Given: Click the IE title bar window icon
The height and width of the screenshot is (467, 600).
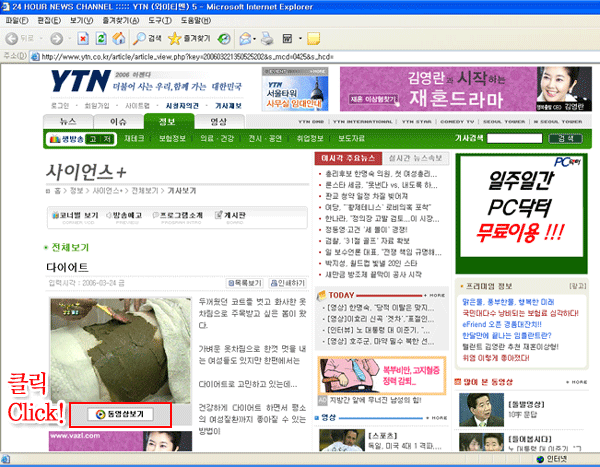Looking at the screenshot, I should 5,7.
